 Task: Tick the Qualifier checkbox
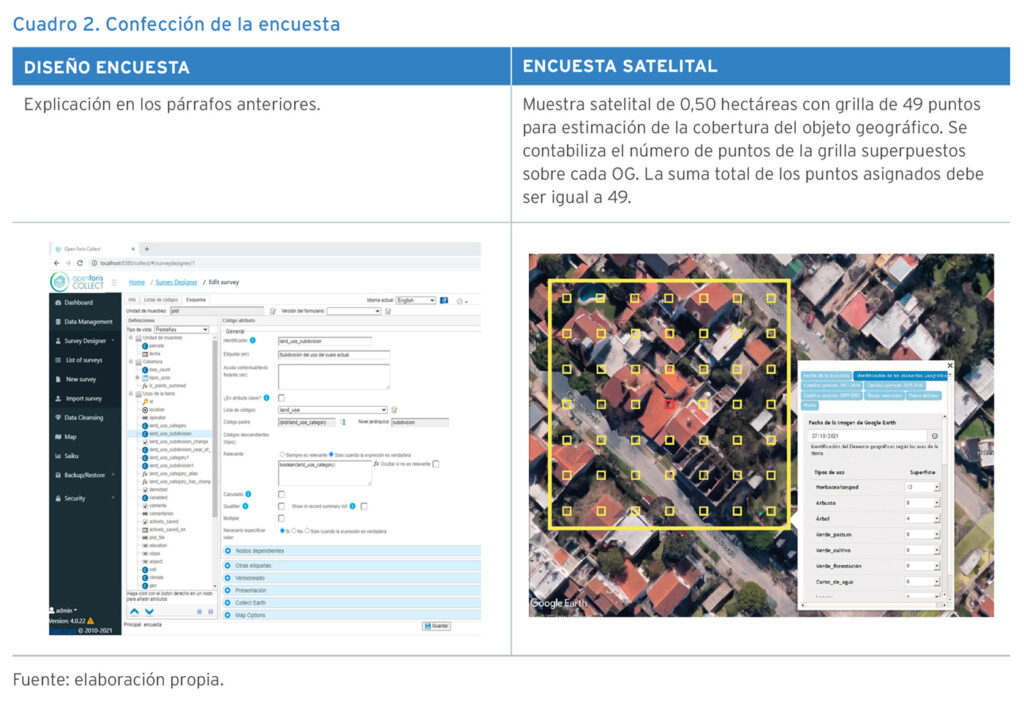coord(281,506)
